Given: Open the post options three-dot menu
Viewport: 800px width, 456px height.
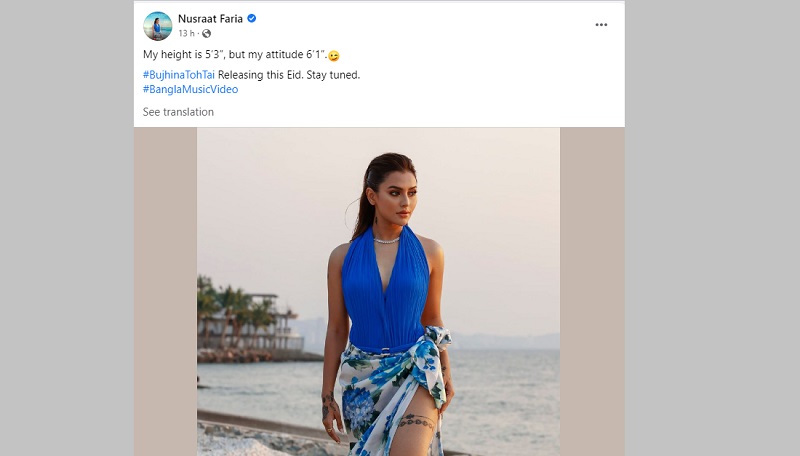Looking at the screenshot, I should point(601,25).
